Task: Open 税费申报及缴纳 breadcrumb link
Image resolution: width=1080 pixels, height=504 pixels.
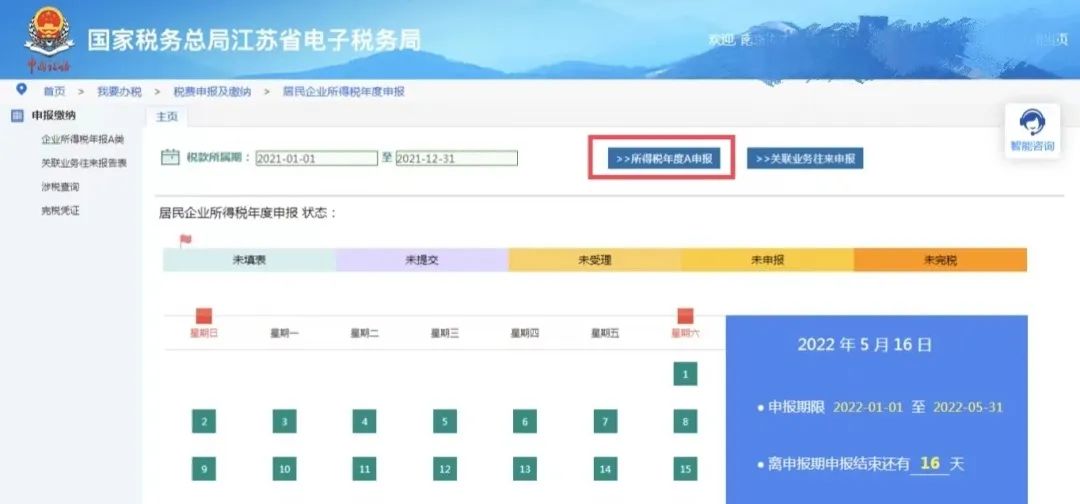Action: click(212, 92)
